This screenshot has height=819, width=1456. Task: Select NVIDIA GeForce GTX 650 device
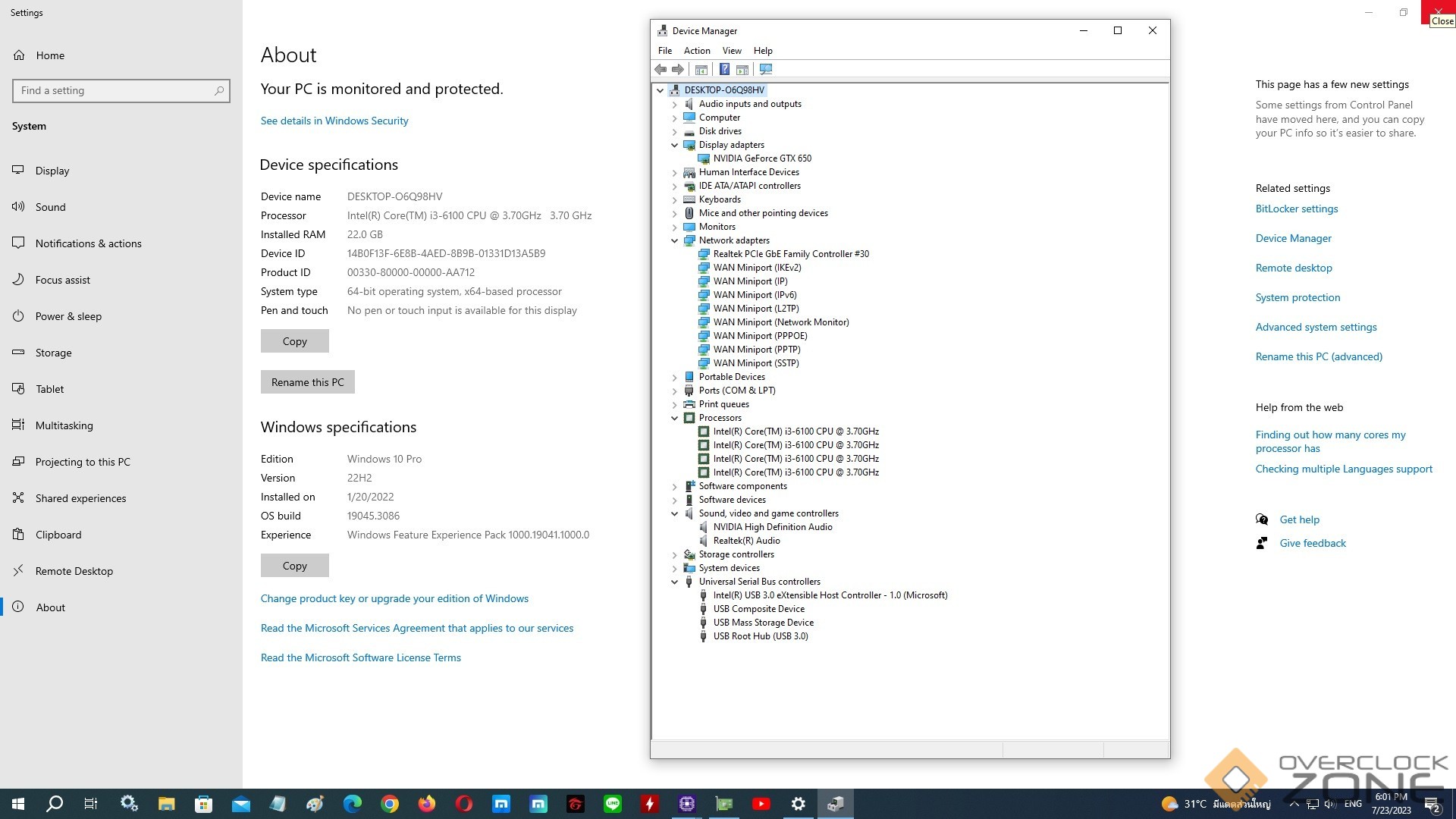761,158
